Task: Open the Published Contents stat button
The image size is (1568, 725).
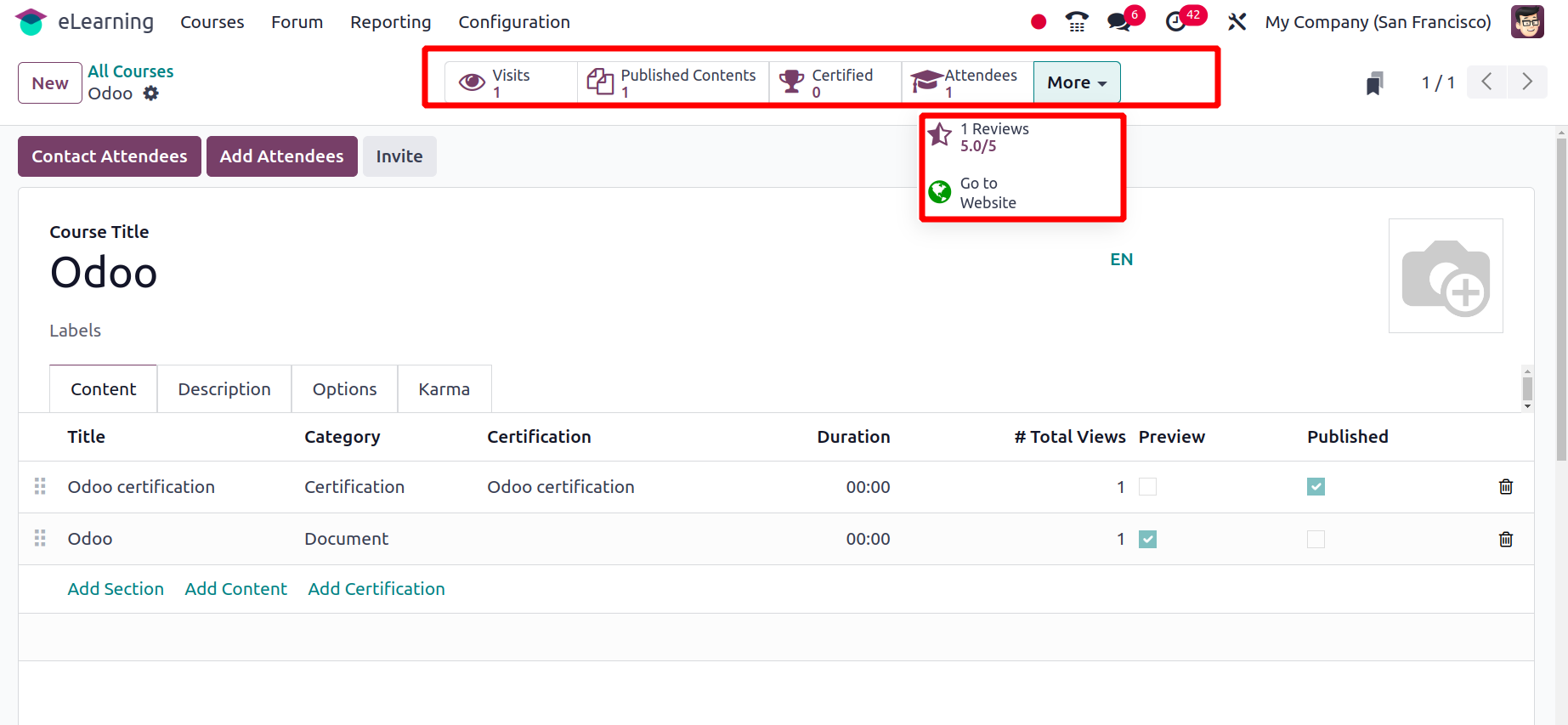Action: tap(673, 82)
